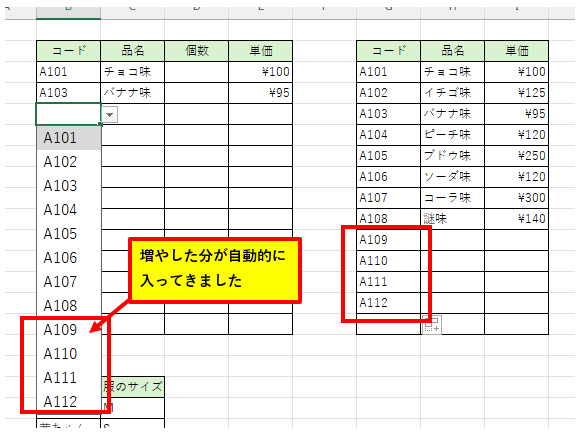578x437 pixels.
Task: Select cell containing チョコ味 in left table
Action: (132, 72)
